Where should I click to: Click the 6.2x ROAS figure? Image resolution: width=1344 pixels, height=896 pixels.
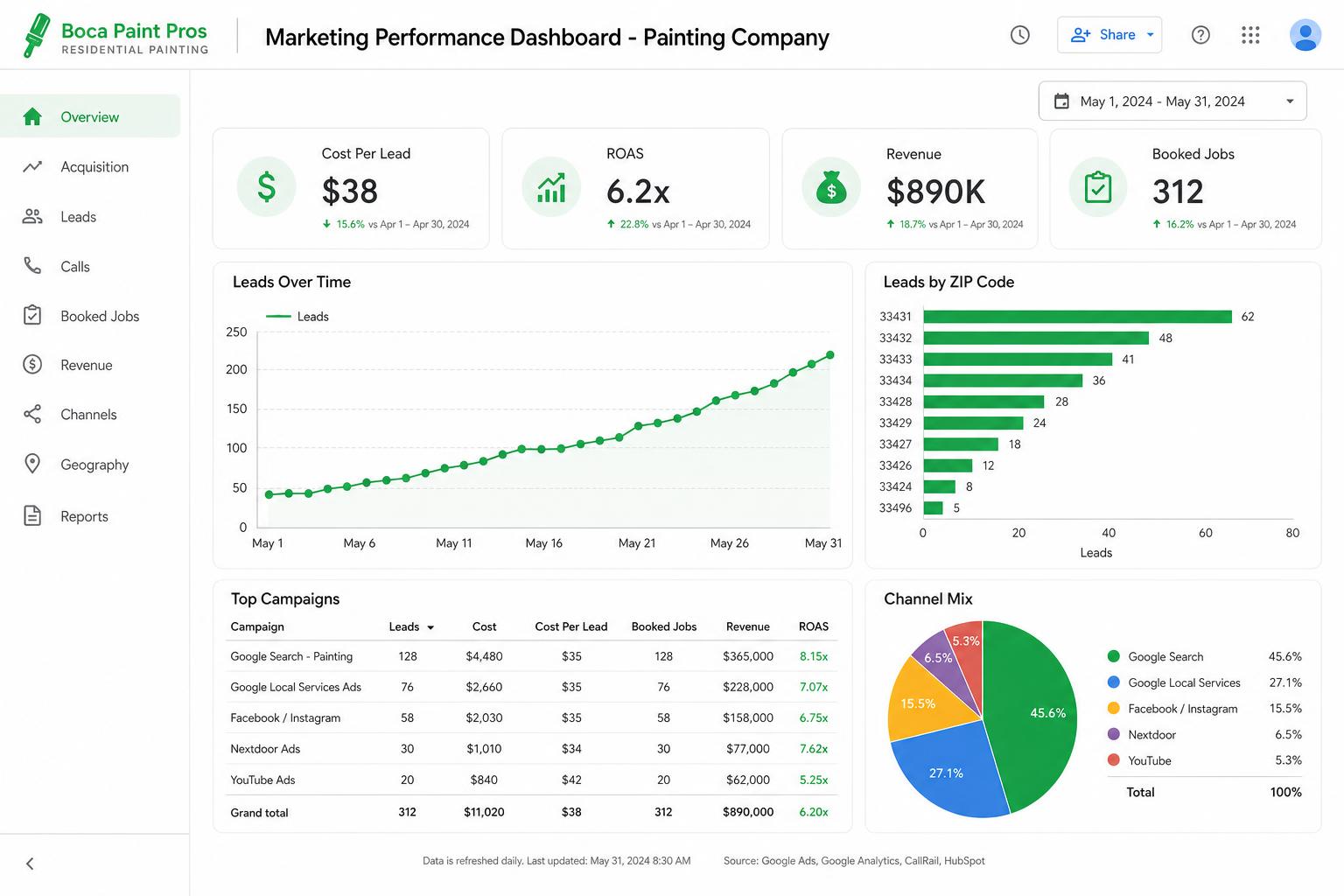point(638,191)
